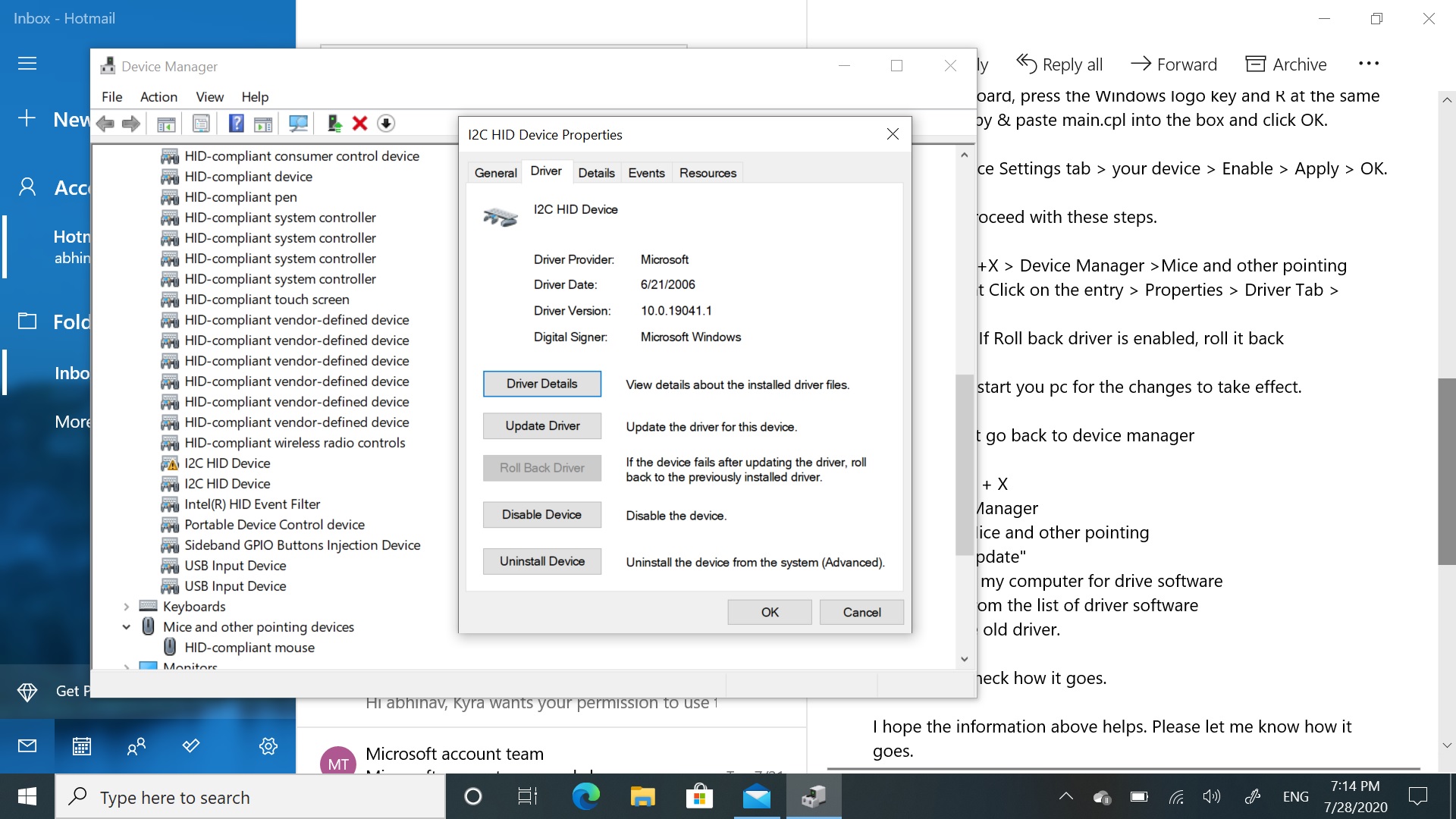Image resolution: width=1456 pixels, height=819 pixels.
Task: Click the scan for hardware changes icon
Action: coord(299,122)
